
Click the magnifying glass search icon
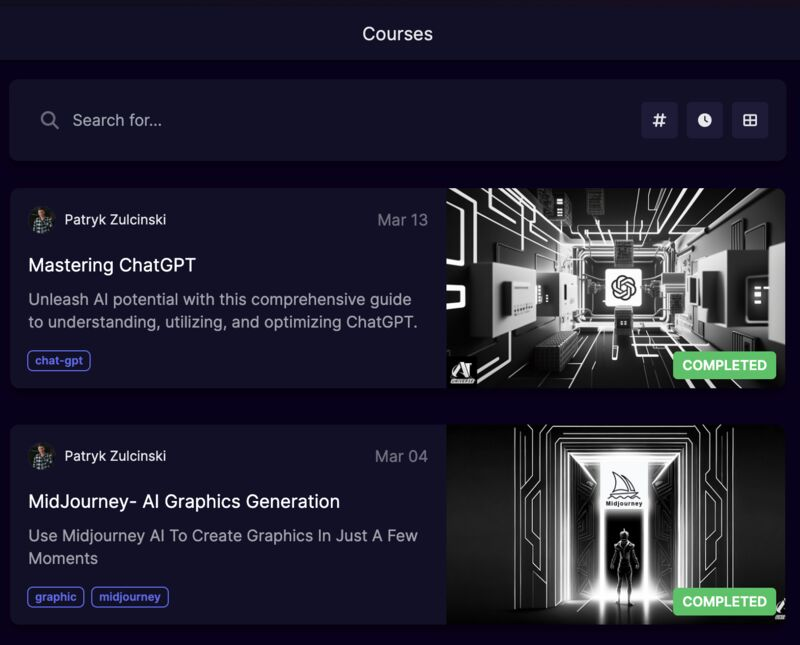[x=49, y=120]
